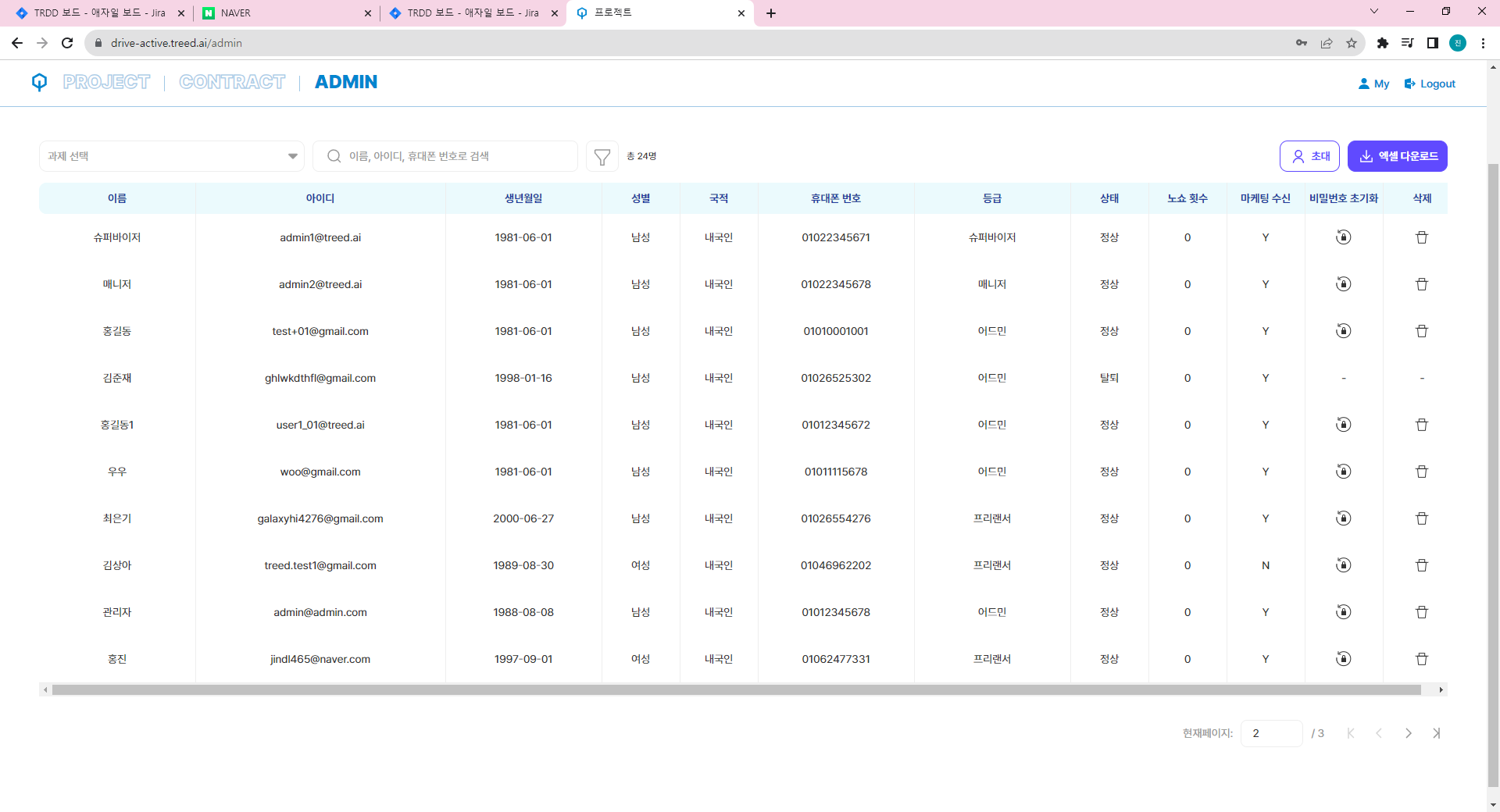Open Chrome tab search chevron
Image resolution: width=1500 pixels, height=812 pixels.
tap(1373, 12)
